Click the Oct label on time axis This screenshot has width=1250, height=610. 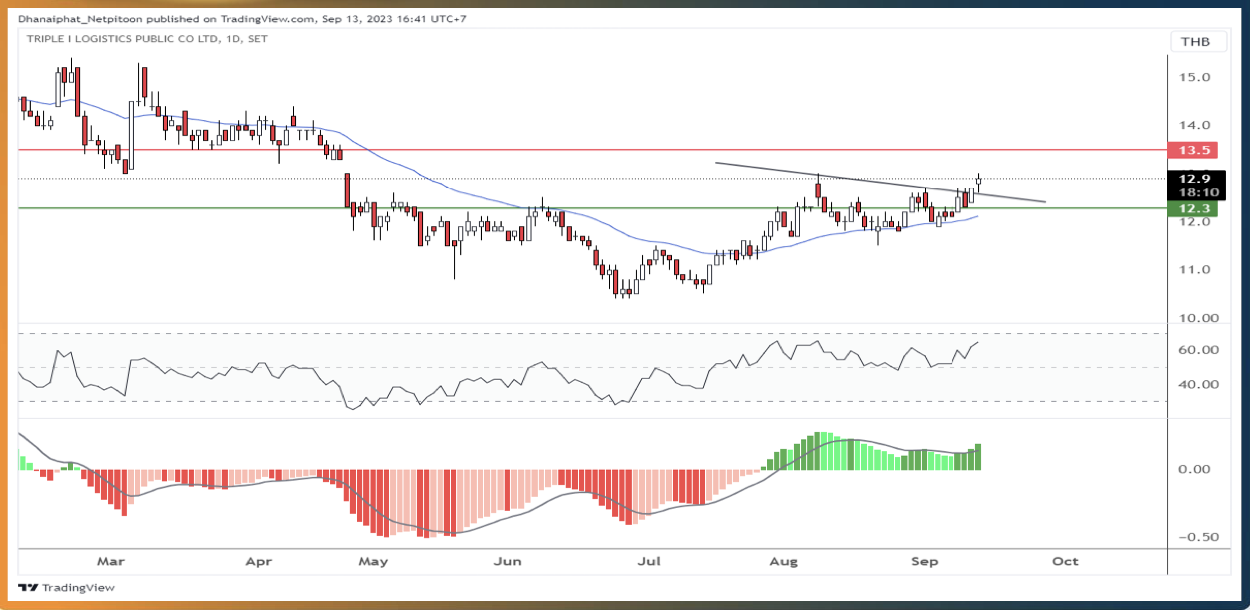(x=1066, y=561)
